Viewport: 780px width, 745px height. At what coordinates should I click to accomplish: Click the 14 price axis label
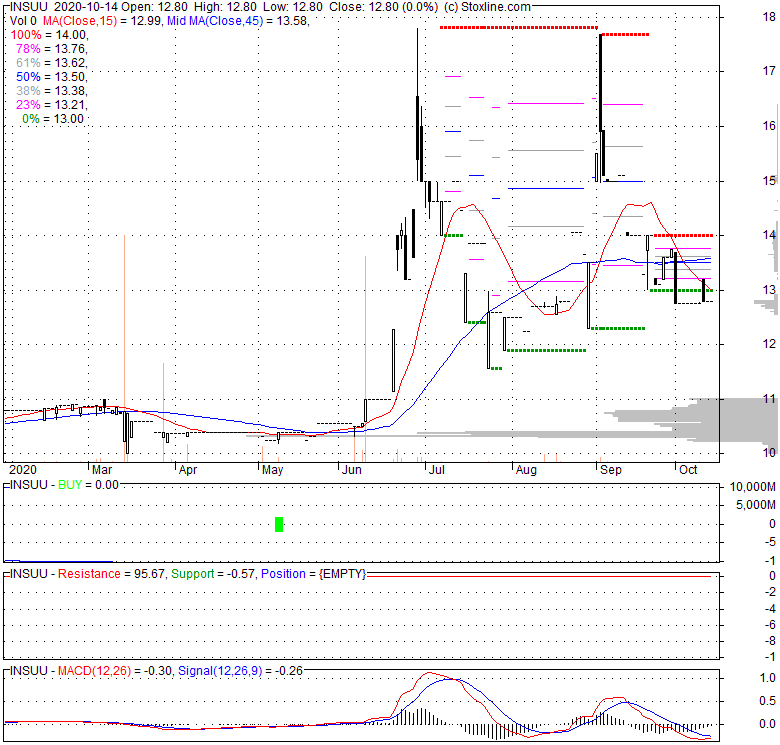point(769,235)
